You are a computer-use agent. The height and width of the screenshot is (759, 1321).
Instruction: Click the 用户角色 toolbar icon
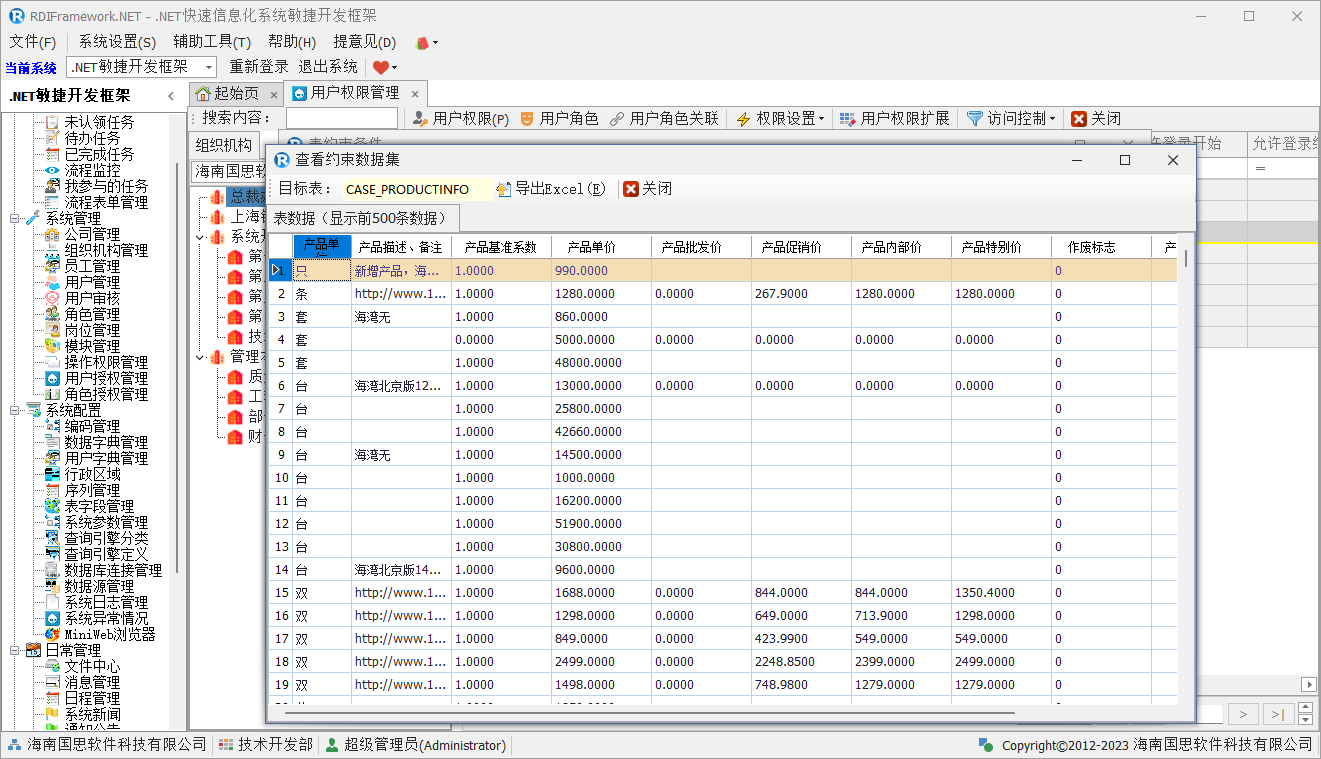(x=527, y=119)
